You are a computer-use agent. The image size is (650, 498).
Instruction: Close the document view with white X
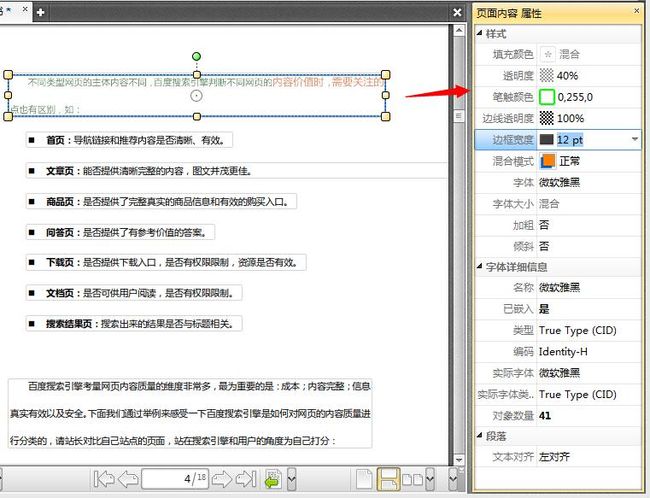[x=457, y=12]
